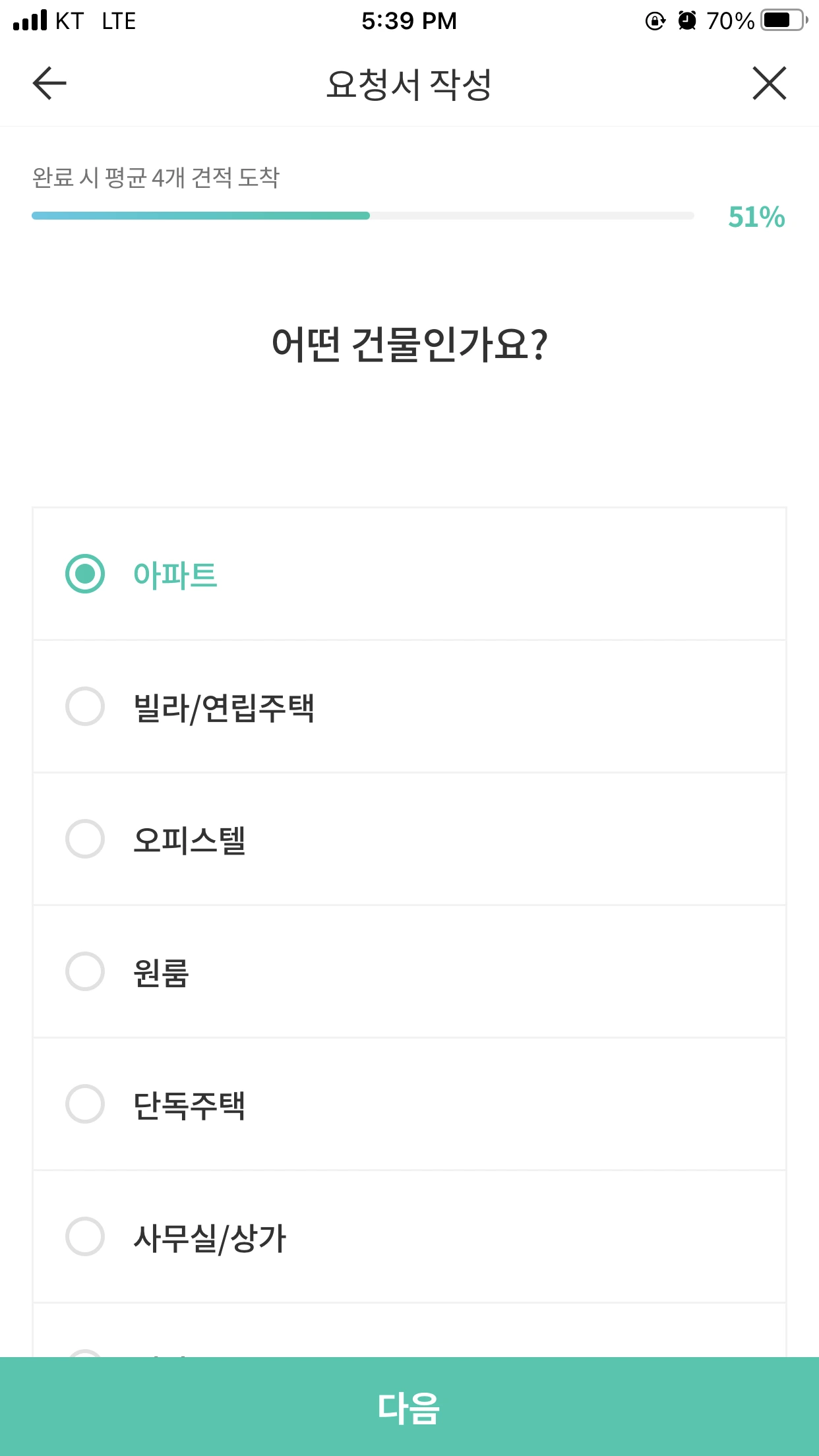Tap the alarm clock status icon
Image resolution: width=819 pixels, height=1456 pixels.
coord(687,20)
